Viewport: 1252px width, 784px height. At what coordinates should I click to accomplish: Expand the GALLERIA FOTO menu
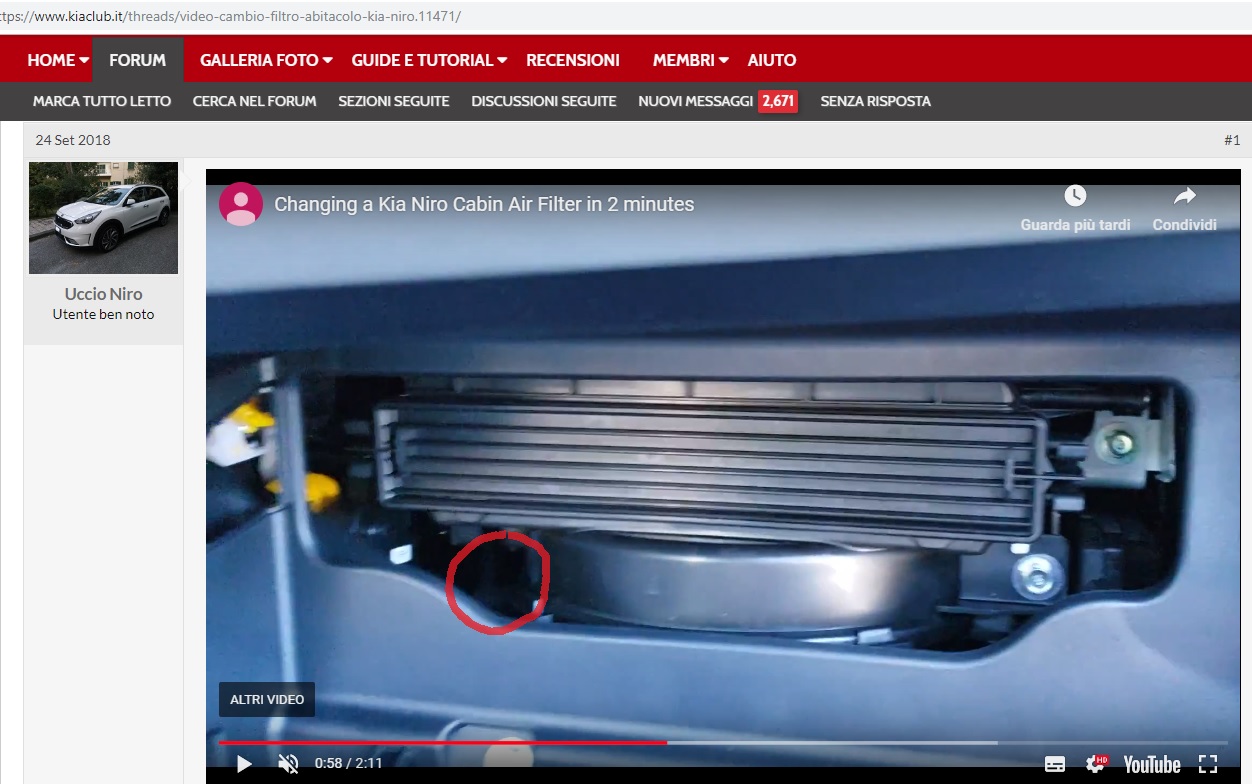tap(266, 60)
